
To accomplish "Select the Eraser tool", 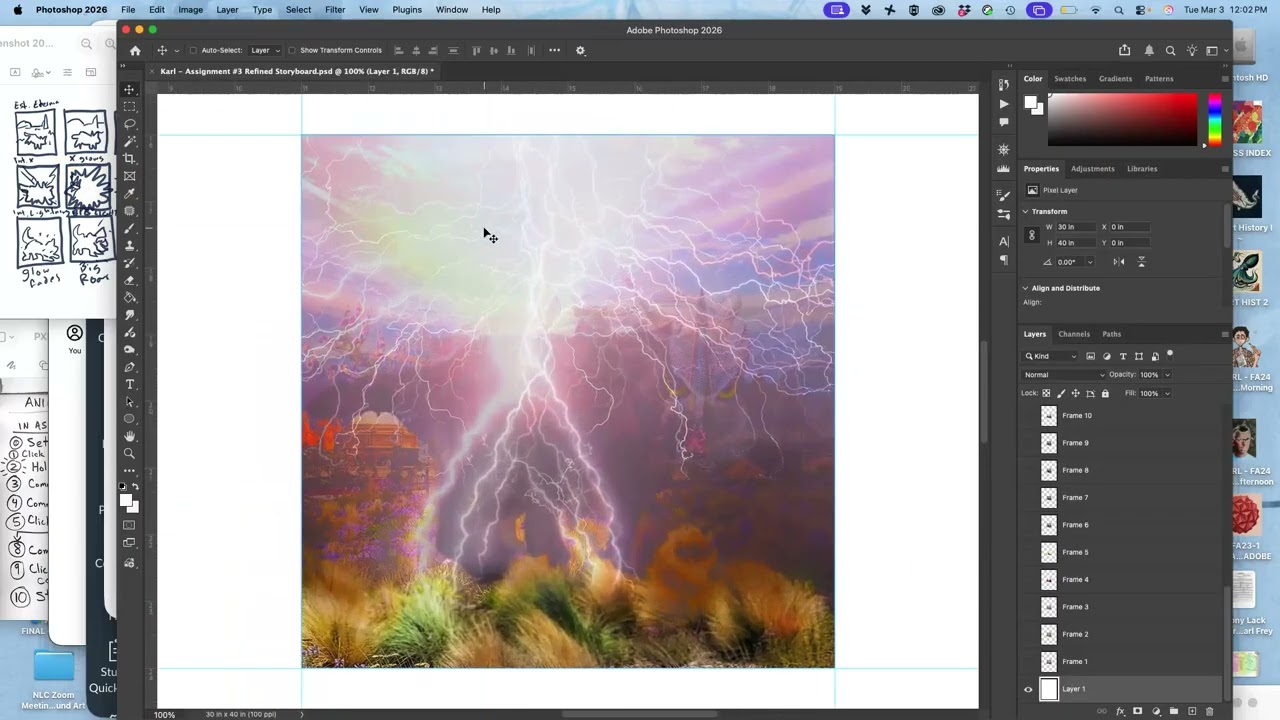I will pyautogui.click(x=130, y=280).
